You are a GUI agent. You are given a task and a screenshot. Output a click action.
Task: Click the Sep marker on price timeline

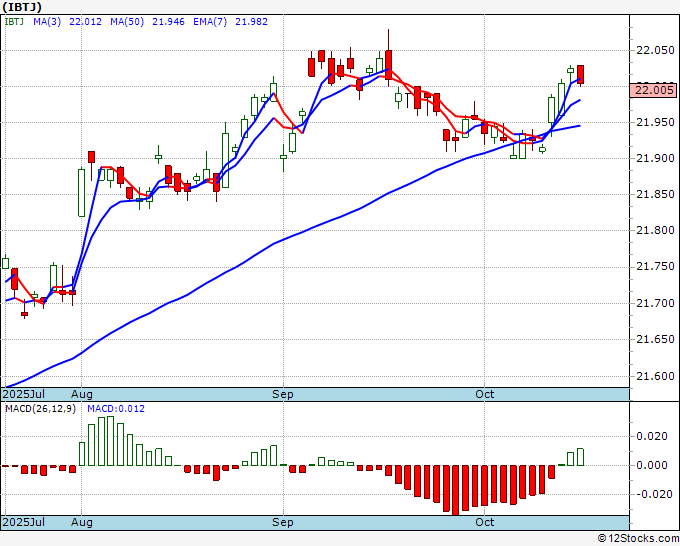[283, 394]
